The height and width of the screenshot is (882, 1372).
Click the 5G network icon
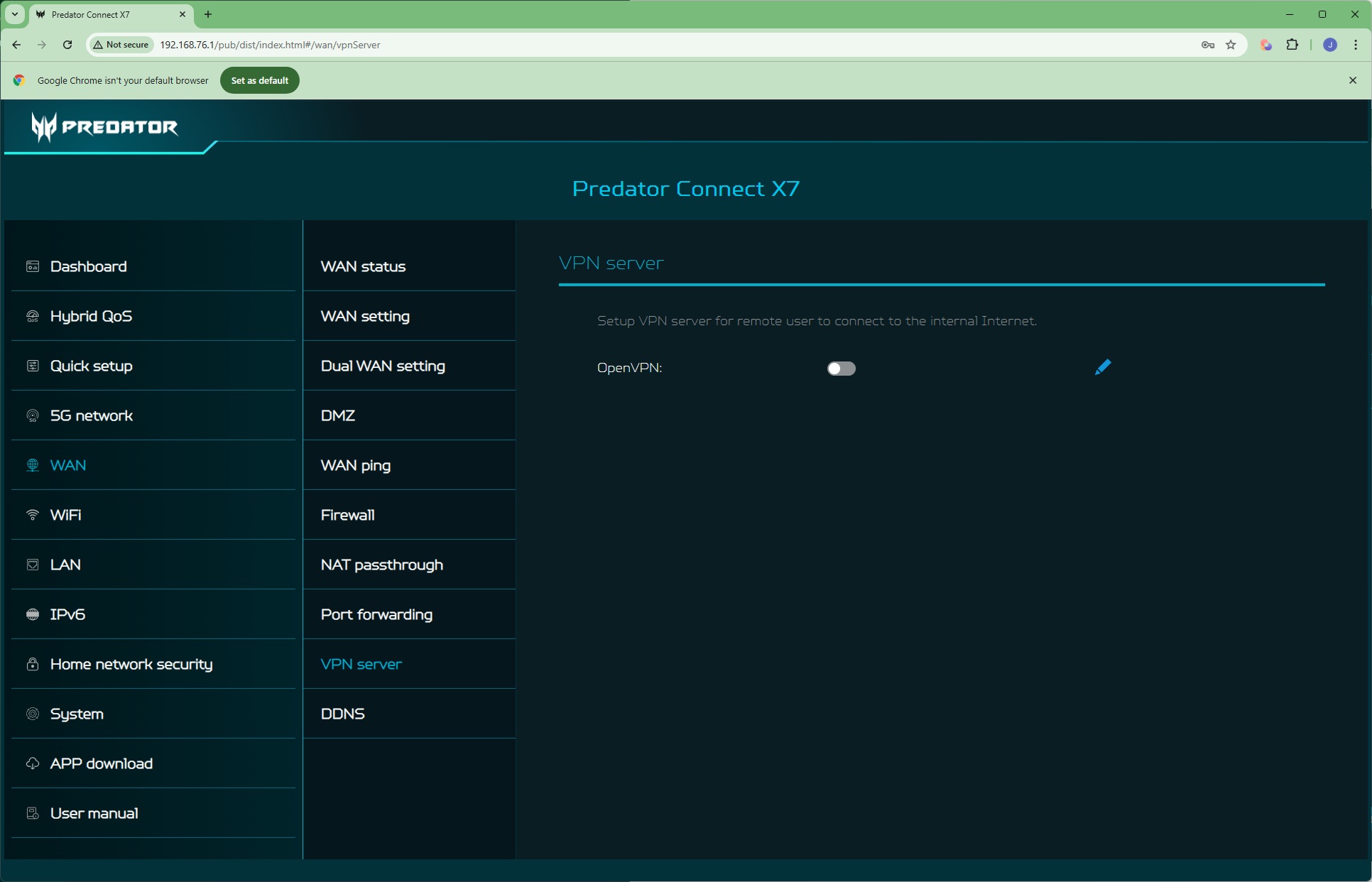33,415
